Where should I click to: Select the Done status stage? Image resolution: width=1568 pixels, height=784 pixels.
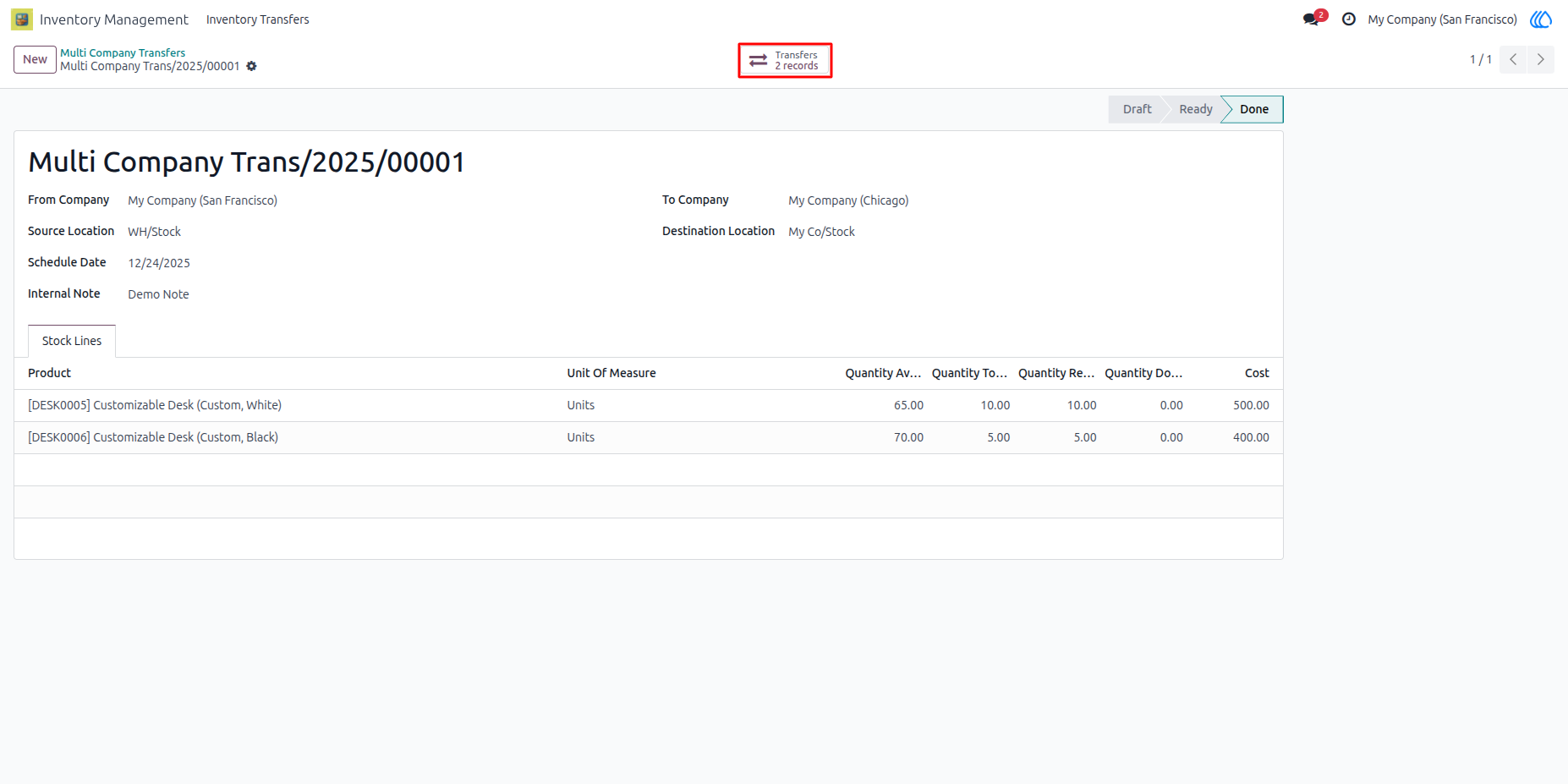coord(1253,109)
